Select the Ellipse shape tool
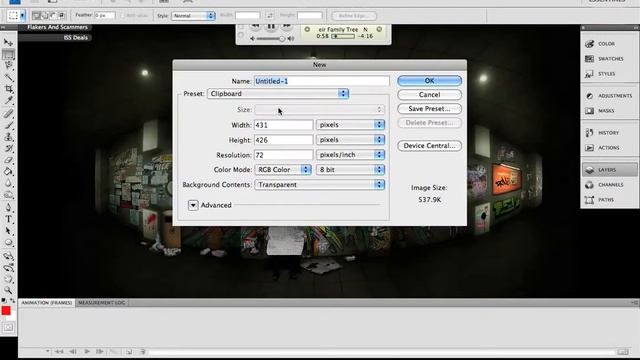 pyautogui.click(x=8, y=243)
